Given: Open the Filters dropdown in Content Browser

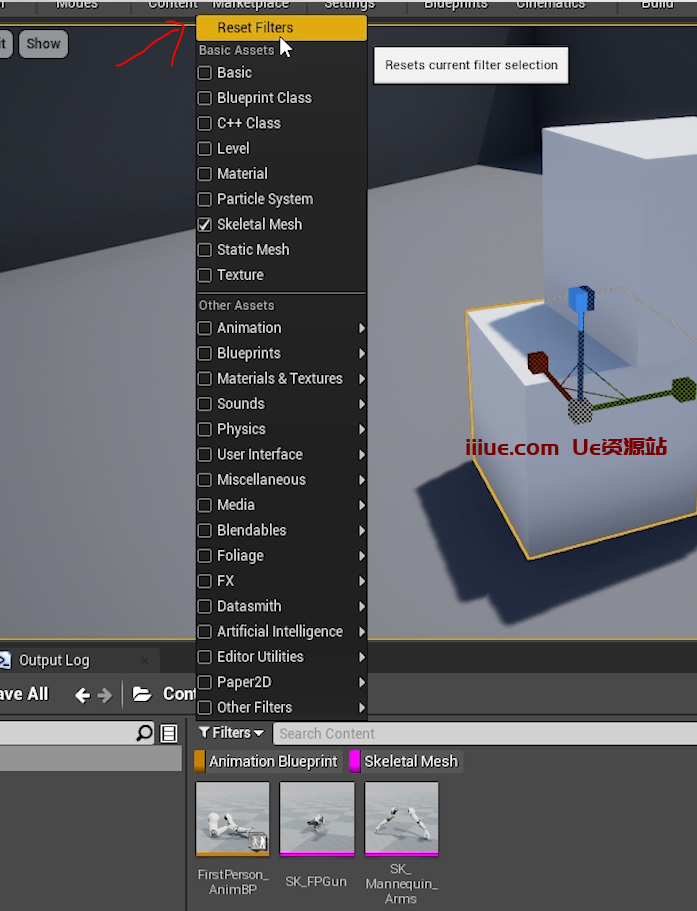Looking at the screenshot, I should click(x=231, y=733).
